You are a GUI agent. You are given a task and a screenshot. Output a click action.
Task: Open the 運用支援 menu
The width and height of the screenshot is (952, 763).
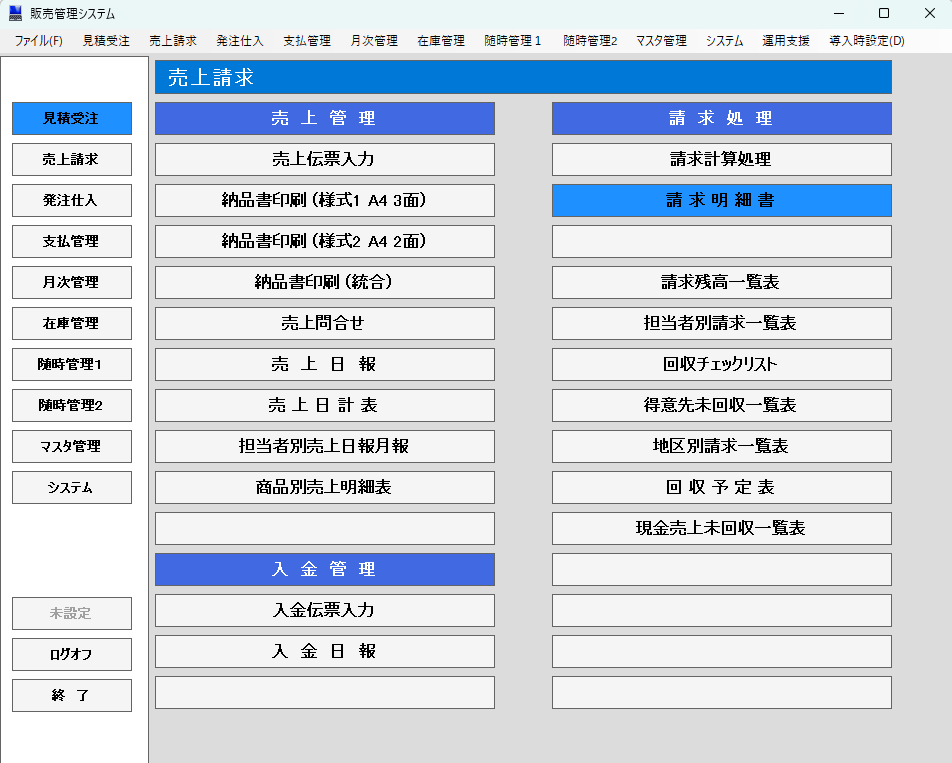786,41
